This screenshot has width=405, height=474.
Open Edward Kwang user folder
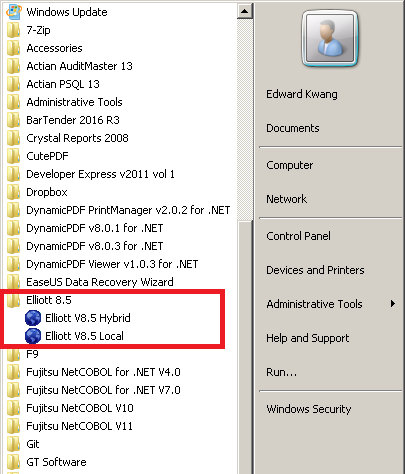pyautogui.click(x=302, y=94)
